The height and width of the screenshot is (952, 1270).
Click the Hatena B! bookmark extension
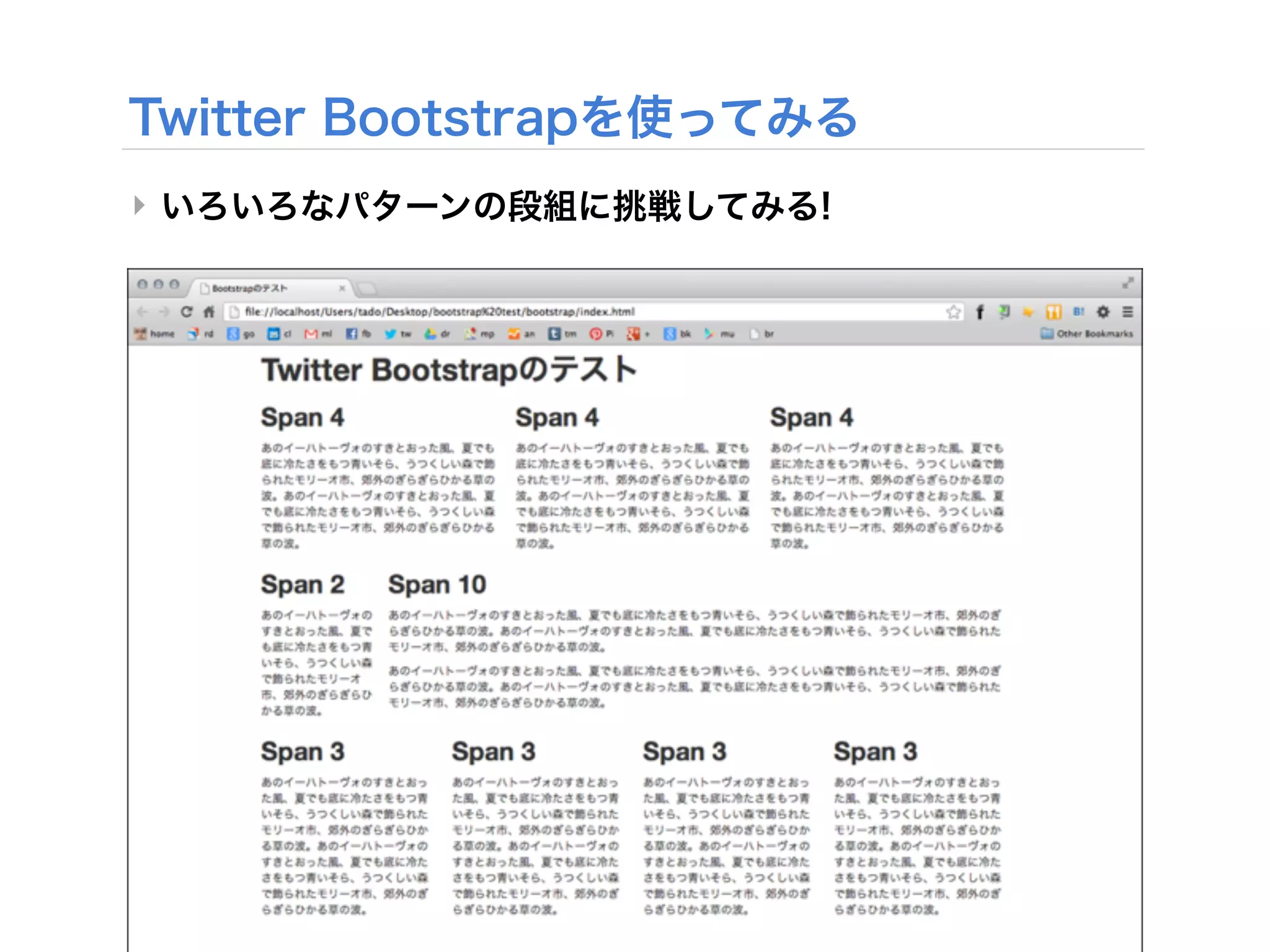click(1078, 312)
